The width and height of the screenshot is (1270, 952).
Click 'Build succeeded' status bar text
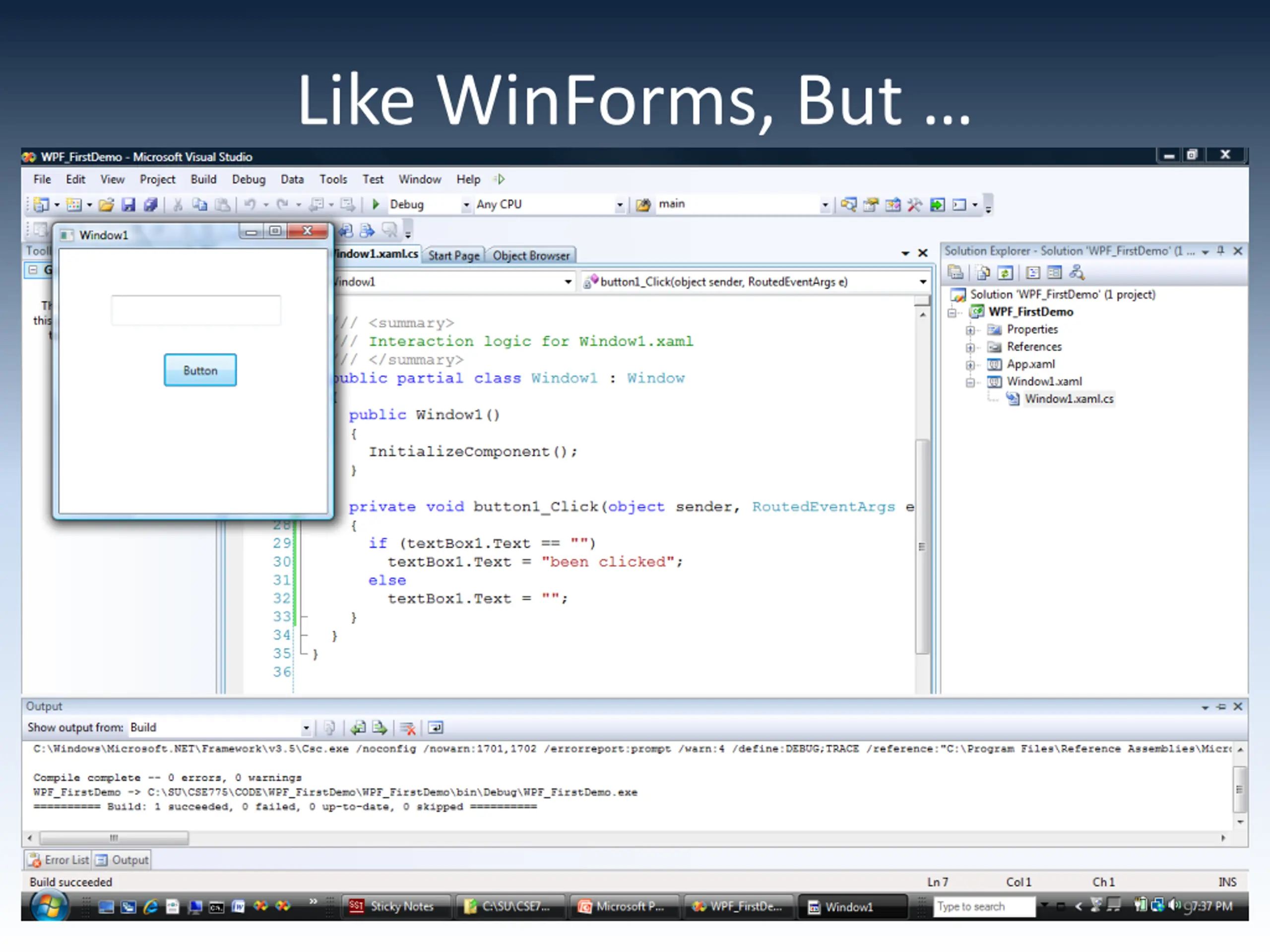pyautogui.click(x=71, y=882)
